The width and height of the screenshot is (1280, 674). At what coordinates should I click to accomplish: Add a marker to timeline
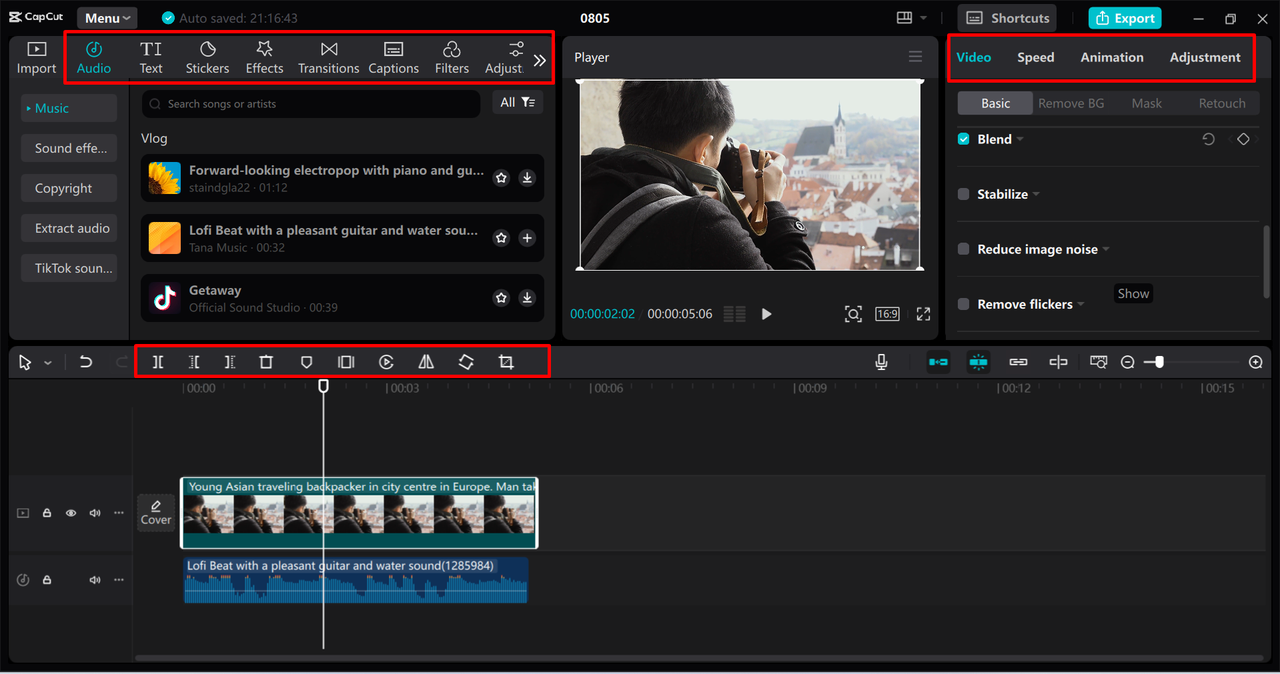tap(307, 362)
